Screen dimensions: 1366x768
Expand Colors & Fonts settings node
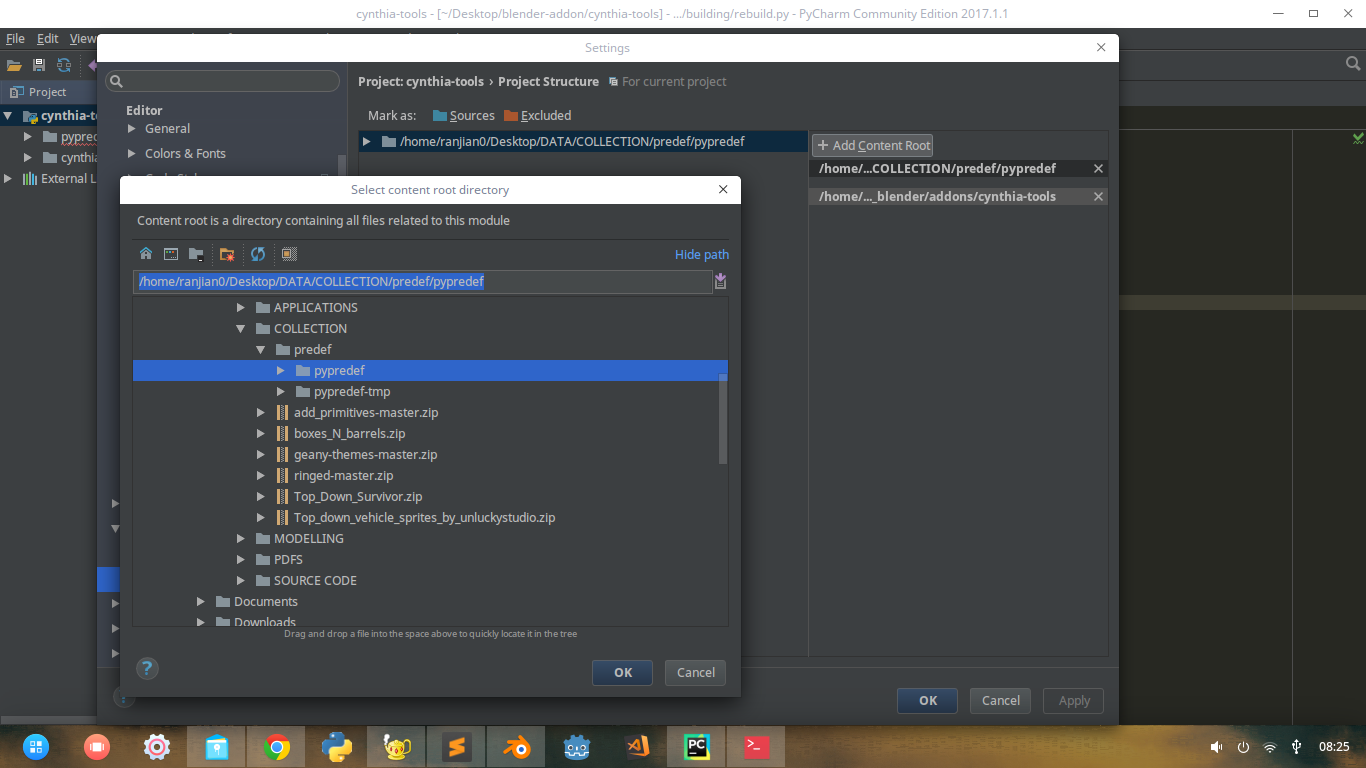(132, 154)
